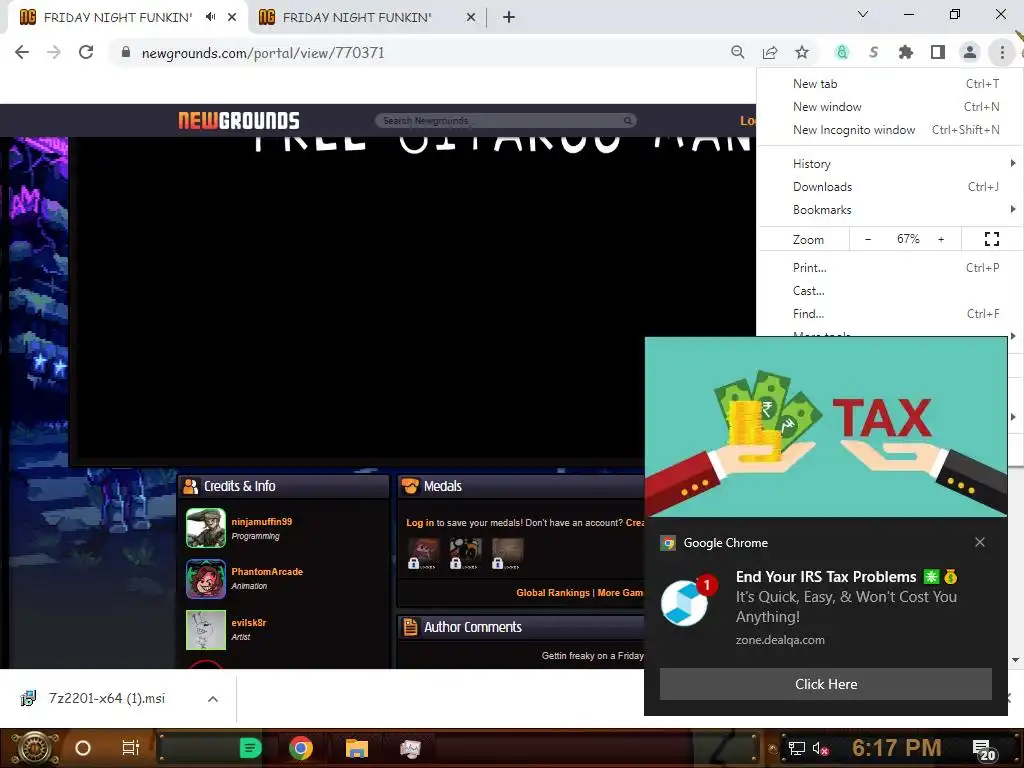
Task: Open the network tray icon
Action: point(796,748)
